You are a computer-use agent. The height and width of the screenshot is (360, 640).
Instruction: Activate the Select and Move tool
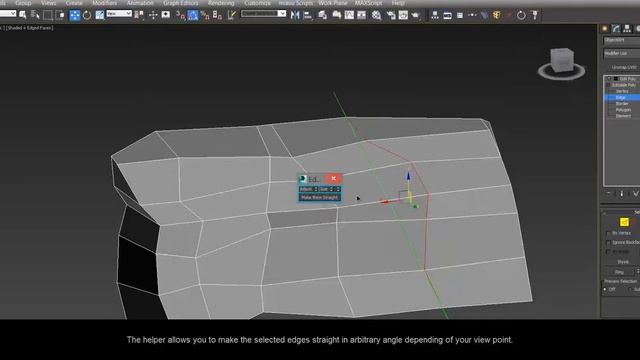click(75, 15)
